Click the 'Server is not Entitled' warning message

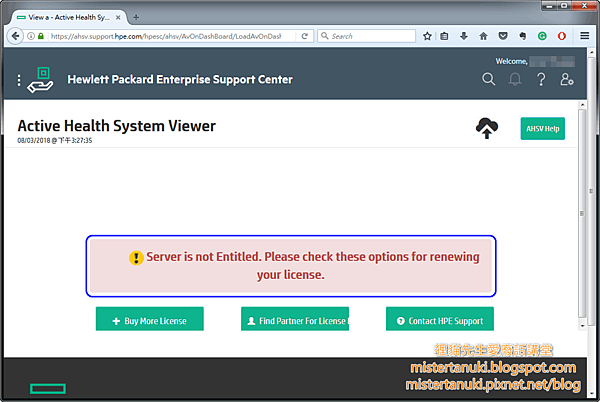tap(291, 266)
